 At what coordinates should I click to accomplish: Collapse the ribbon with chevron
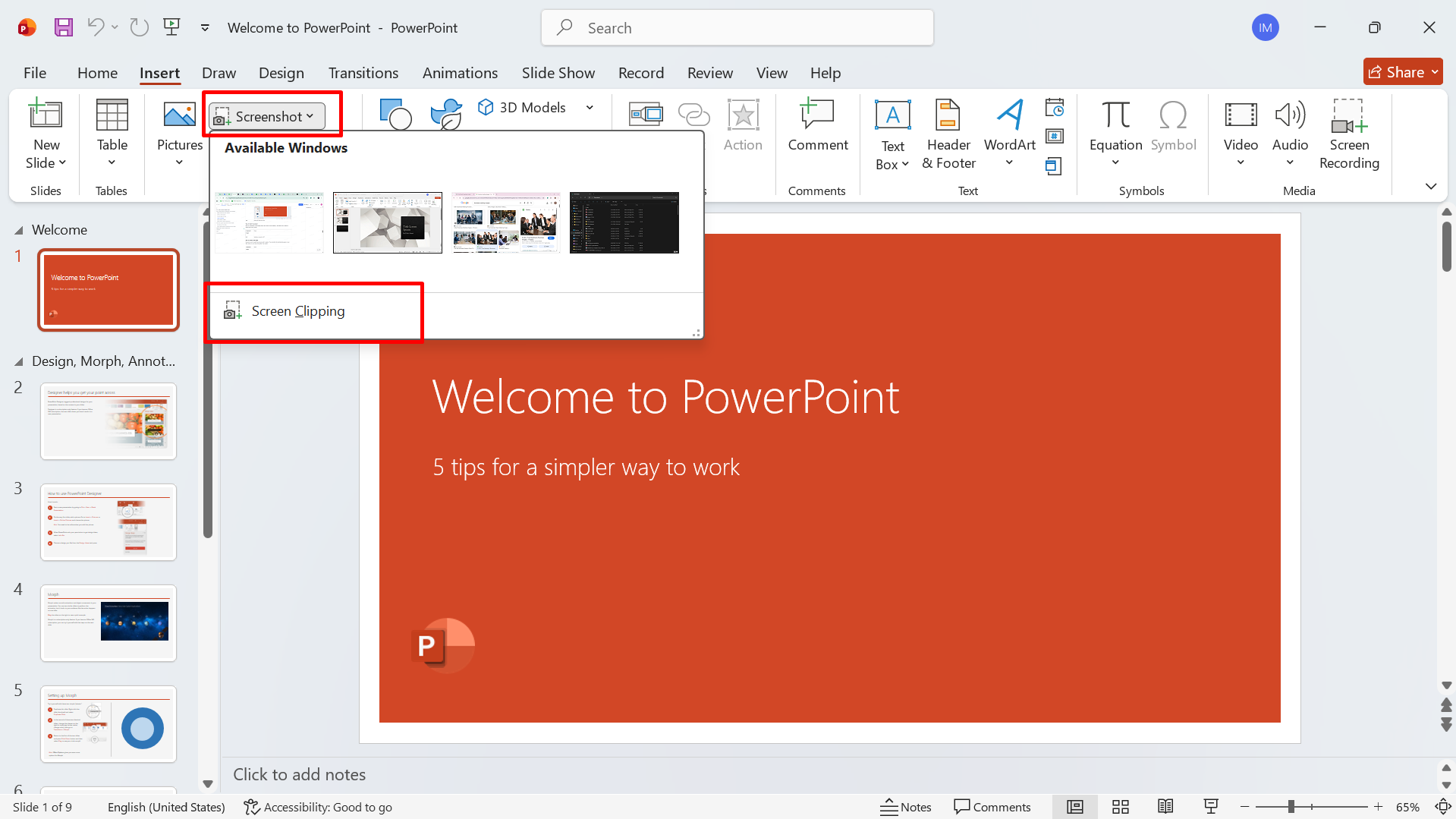(x=1431, y=187)
